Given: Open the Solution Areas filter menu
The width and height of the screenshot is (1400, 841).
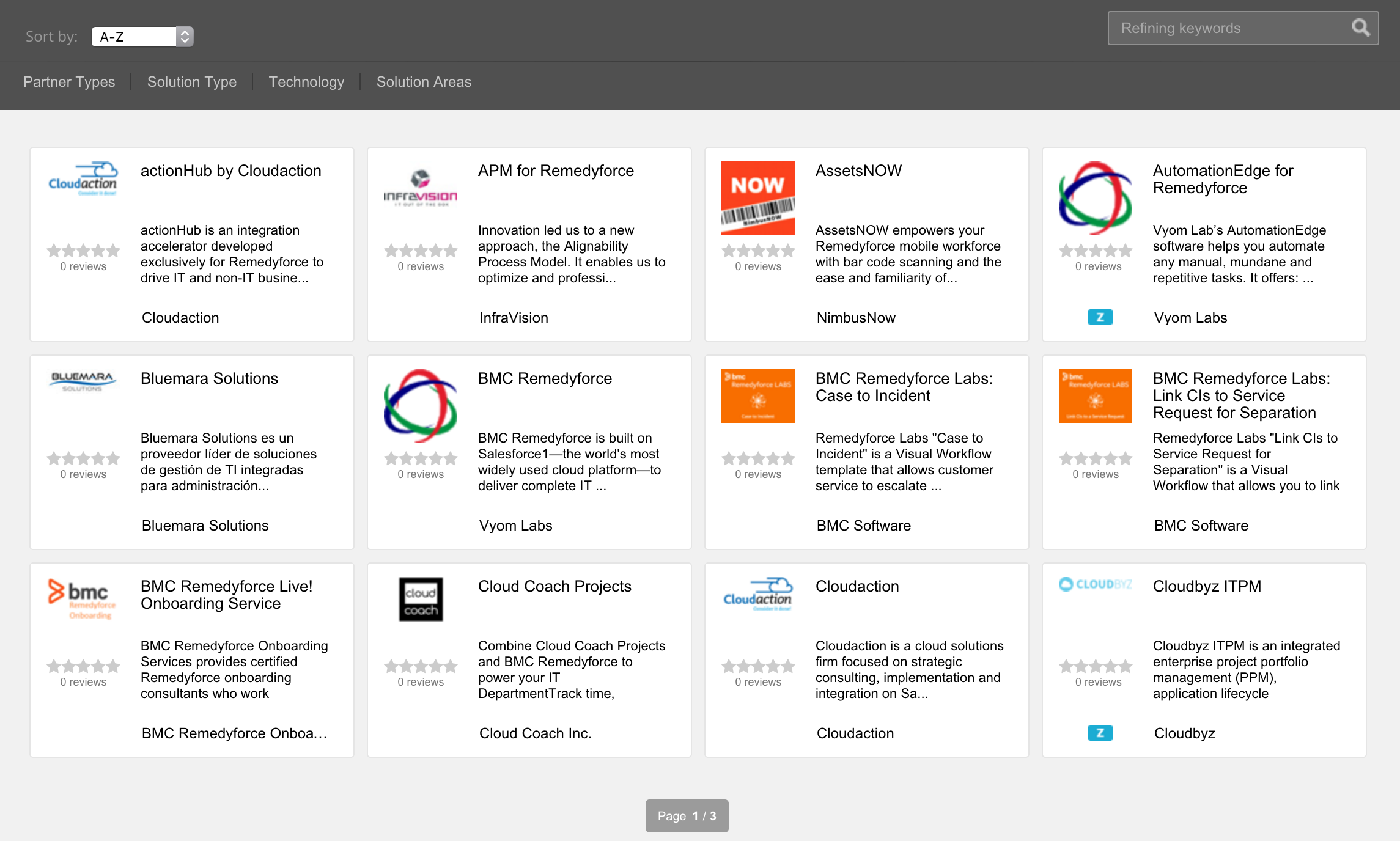Looking at the screenshot, I should point(424,82).
